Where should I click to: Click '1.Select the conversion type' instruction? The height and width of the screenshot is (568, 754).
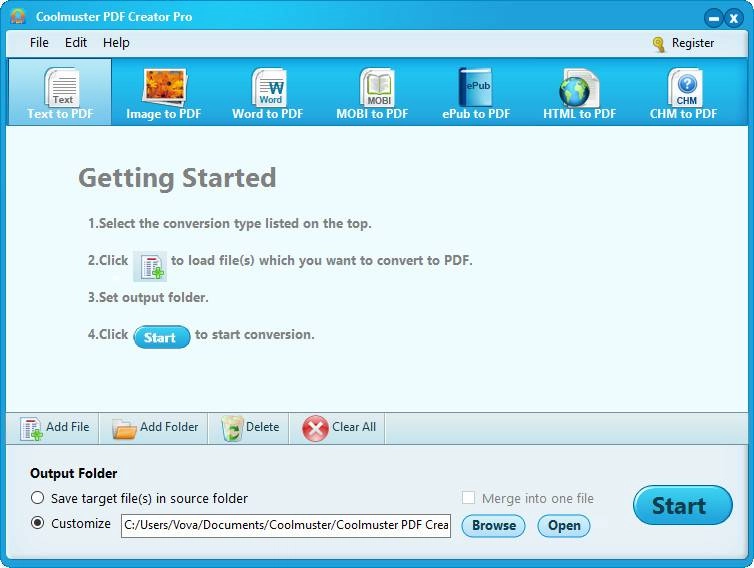click(x=229, y=224)
